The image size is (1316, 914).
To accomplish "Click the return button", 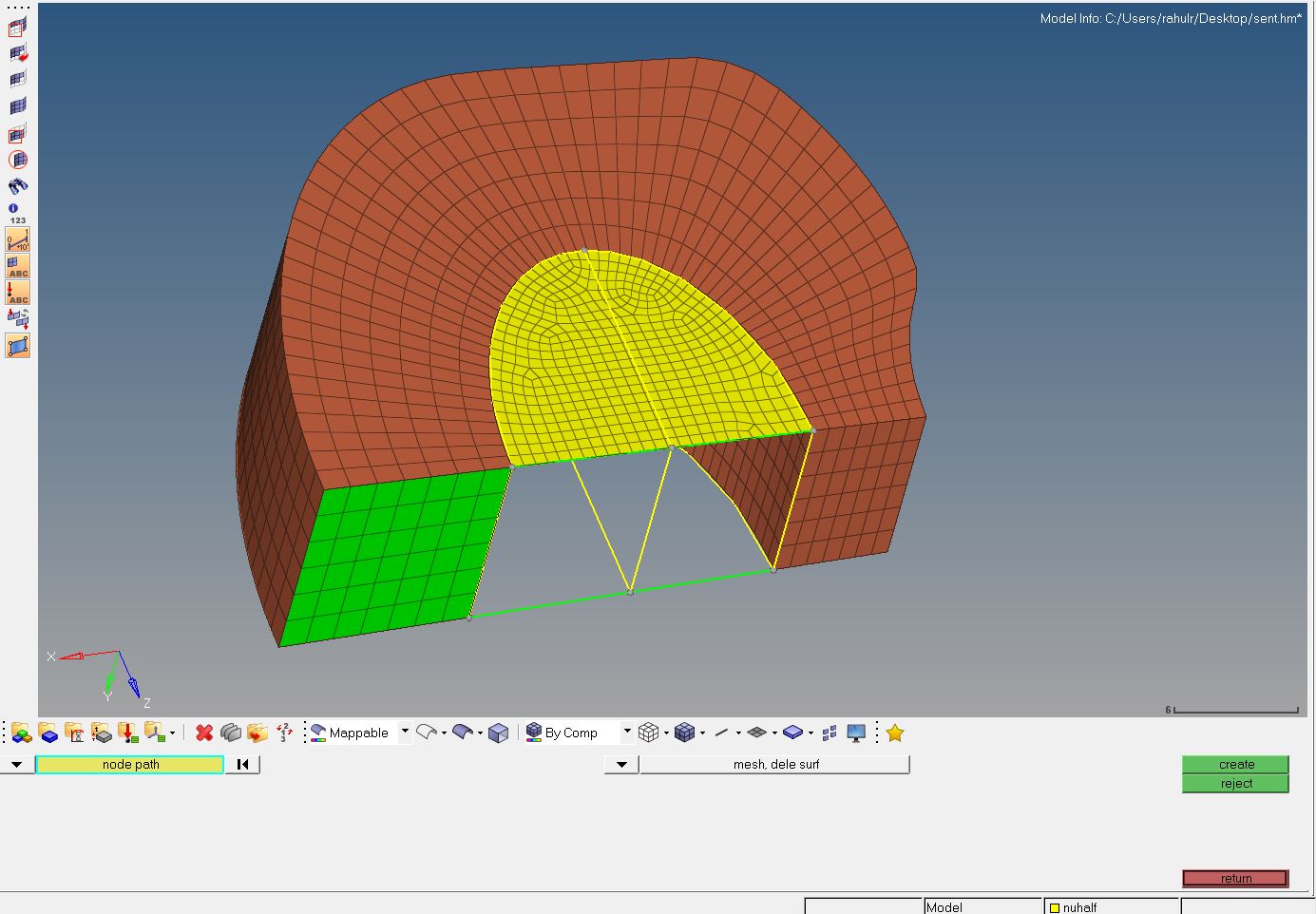I will 1235,878.
